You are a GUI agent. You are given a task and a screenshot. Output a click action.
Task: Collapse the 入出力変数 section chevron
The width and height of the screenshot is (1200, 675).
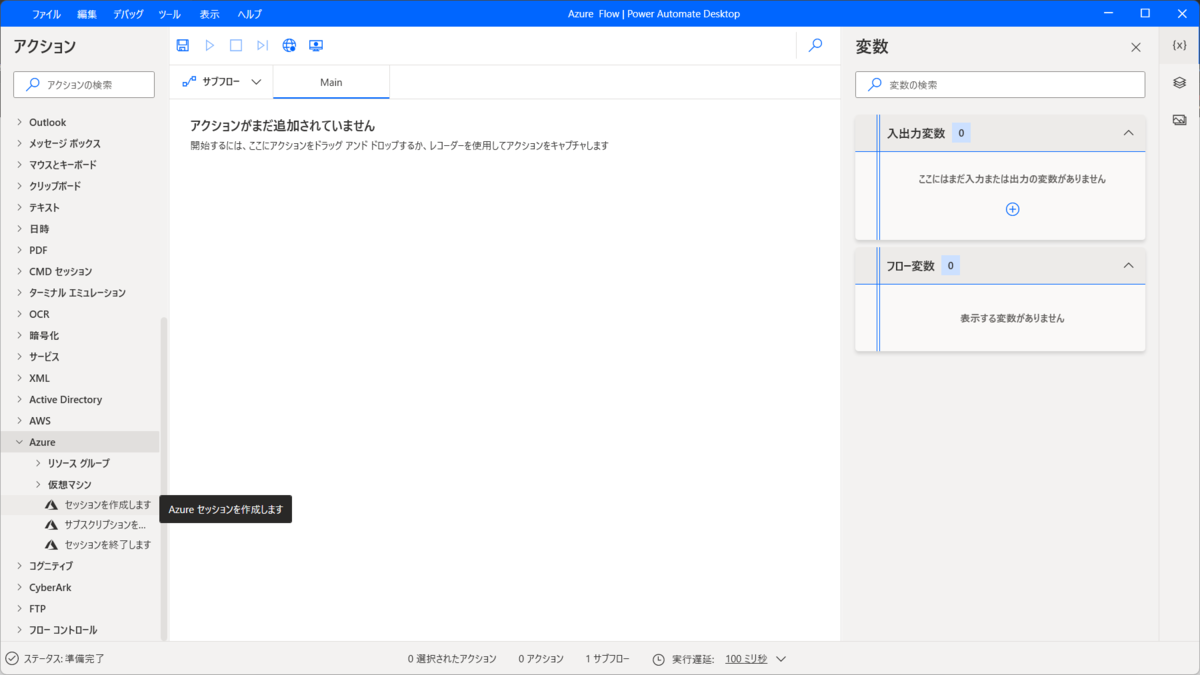coord(1128,133)
